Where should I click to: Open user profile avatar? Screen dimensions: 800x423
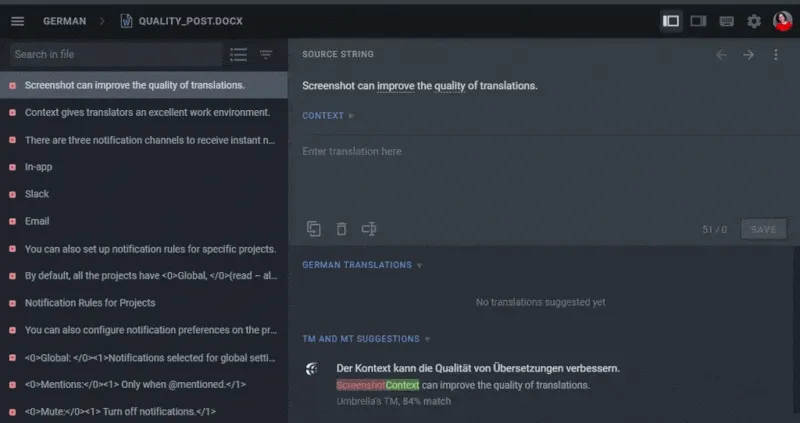783,21
